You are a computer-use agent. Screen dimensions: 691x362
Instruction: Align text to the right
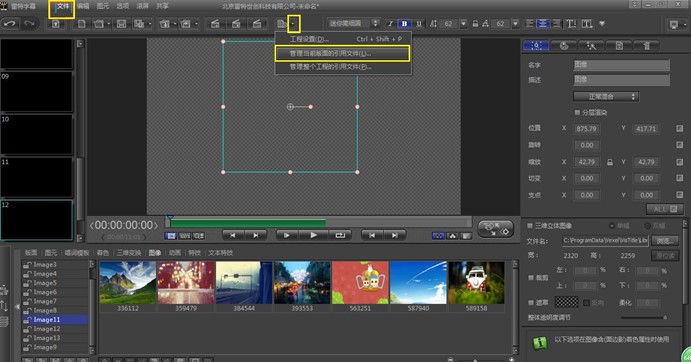click(x=557, y=24)
